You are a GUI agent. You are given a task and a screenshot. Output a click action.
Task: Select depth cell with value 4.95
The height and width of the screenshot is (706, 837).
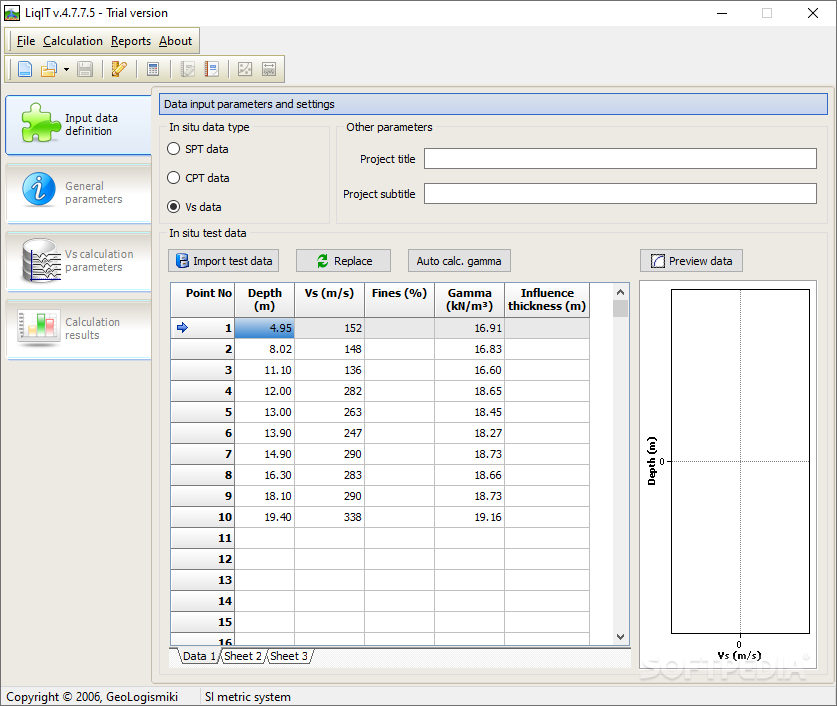265,328
